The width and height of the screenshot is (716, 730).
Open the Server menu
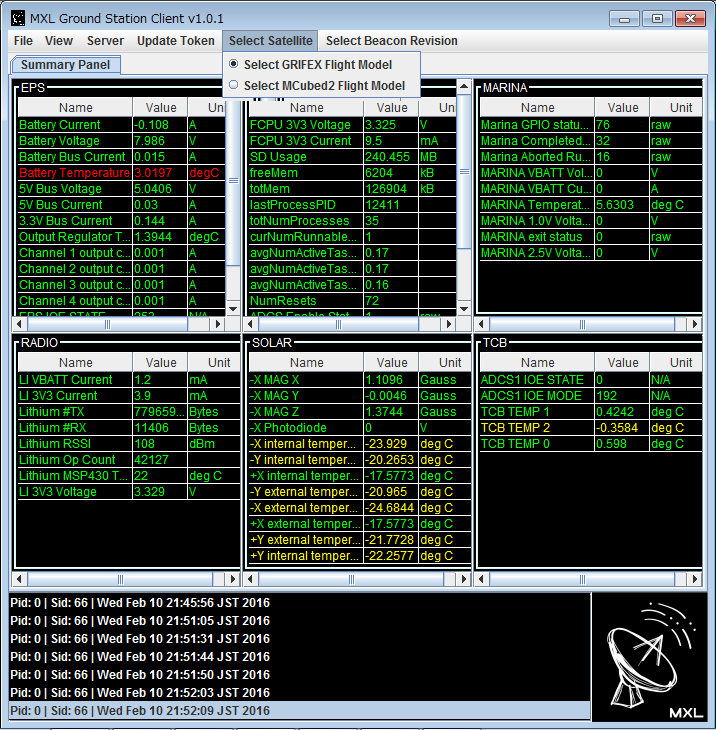pos(105,41)
